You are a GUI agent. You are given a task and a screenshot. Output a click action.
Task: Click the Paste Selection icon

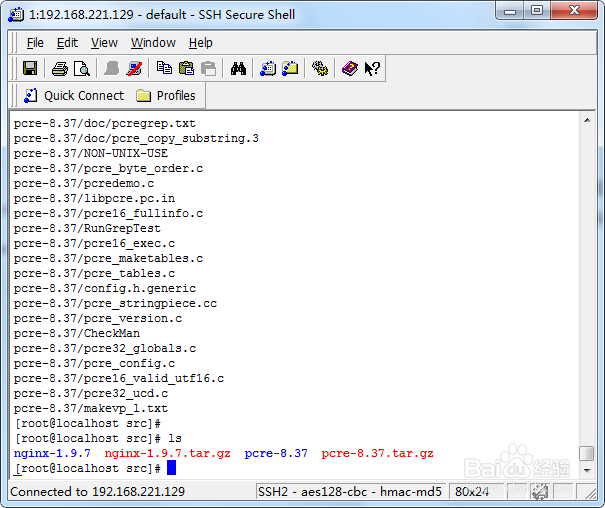pos(208,69)
